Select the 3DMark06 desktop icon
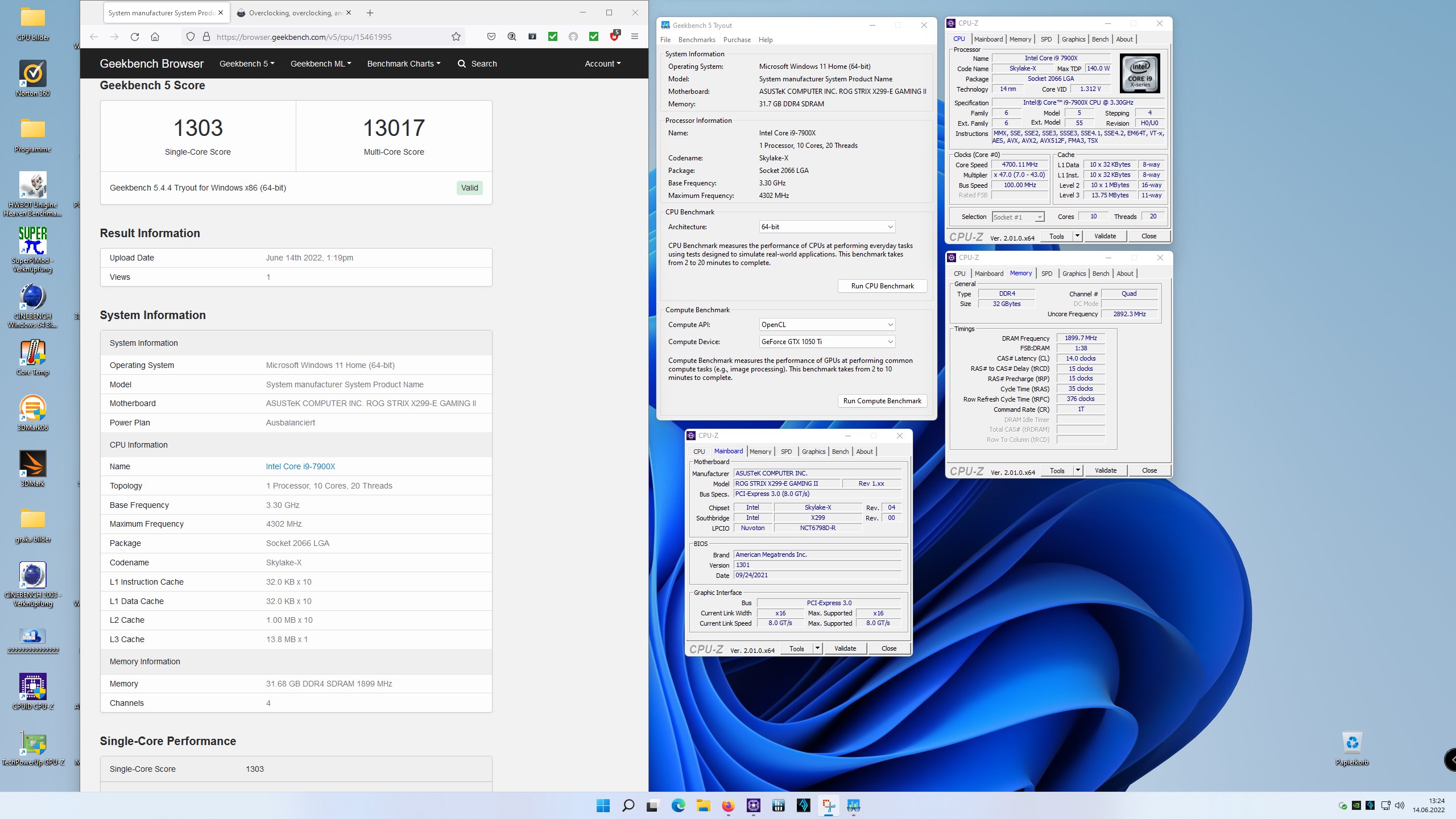 click(x=33, y=413)
